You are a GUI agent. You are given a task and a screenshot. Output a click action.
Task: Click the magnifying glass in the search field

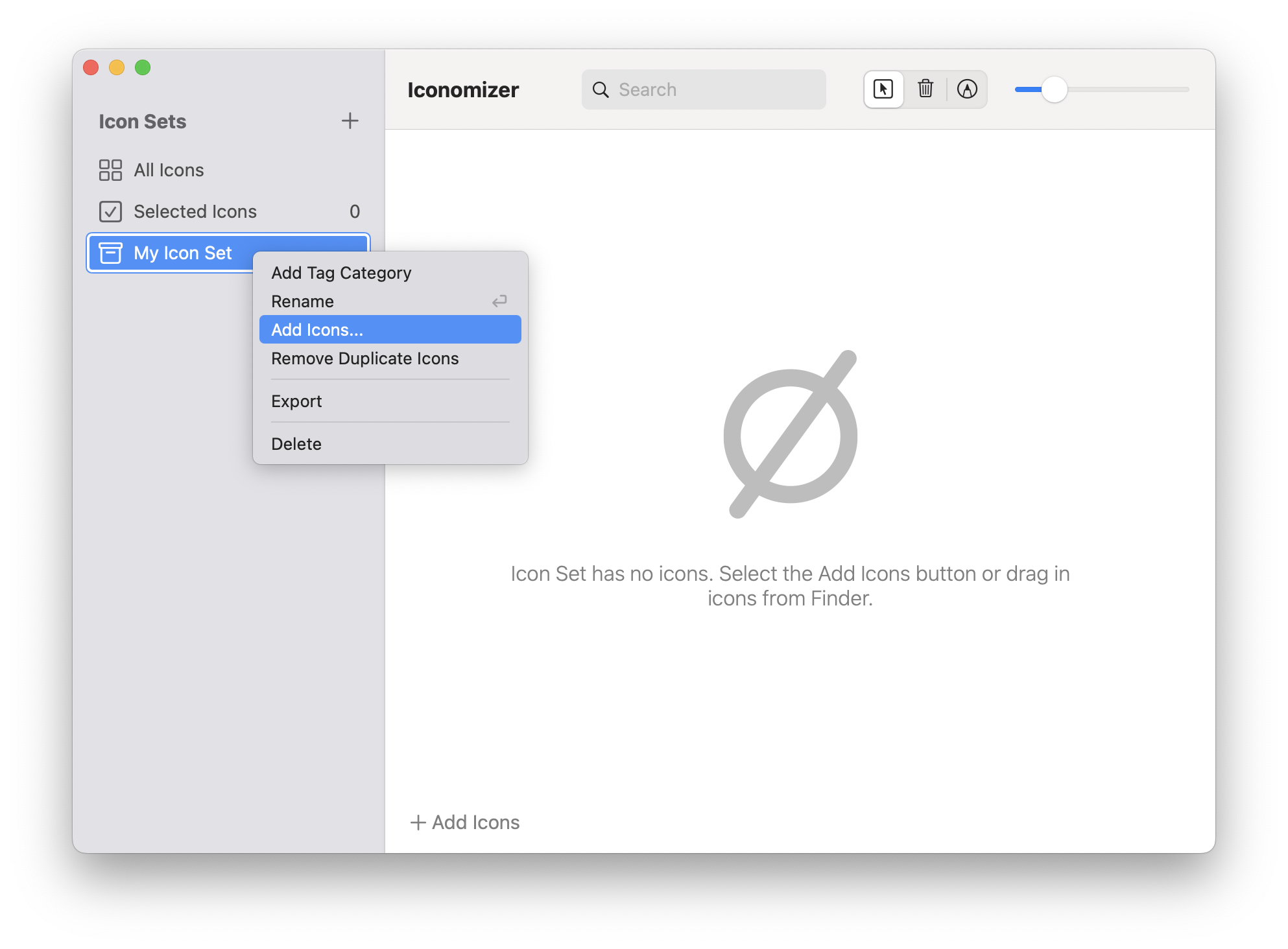click(601, 89)
